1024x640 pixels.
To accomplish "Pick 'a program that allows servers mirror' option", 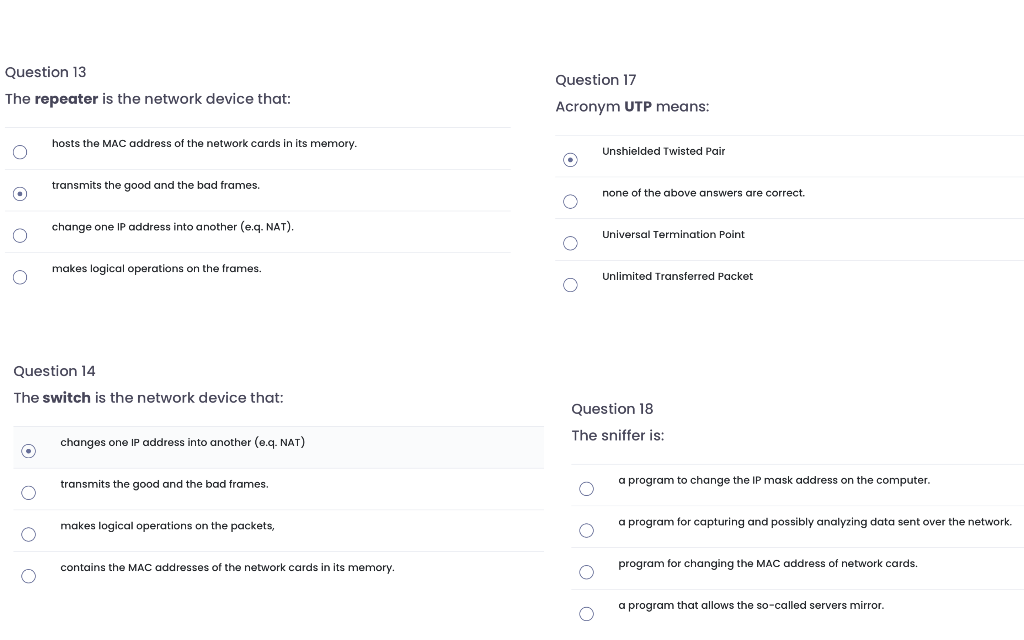I will click(x=586, y=614).
